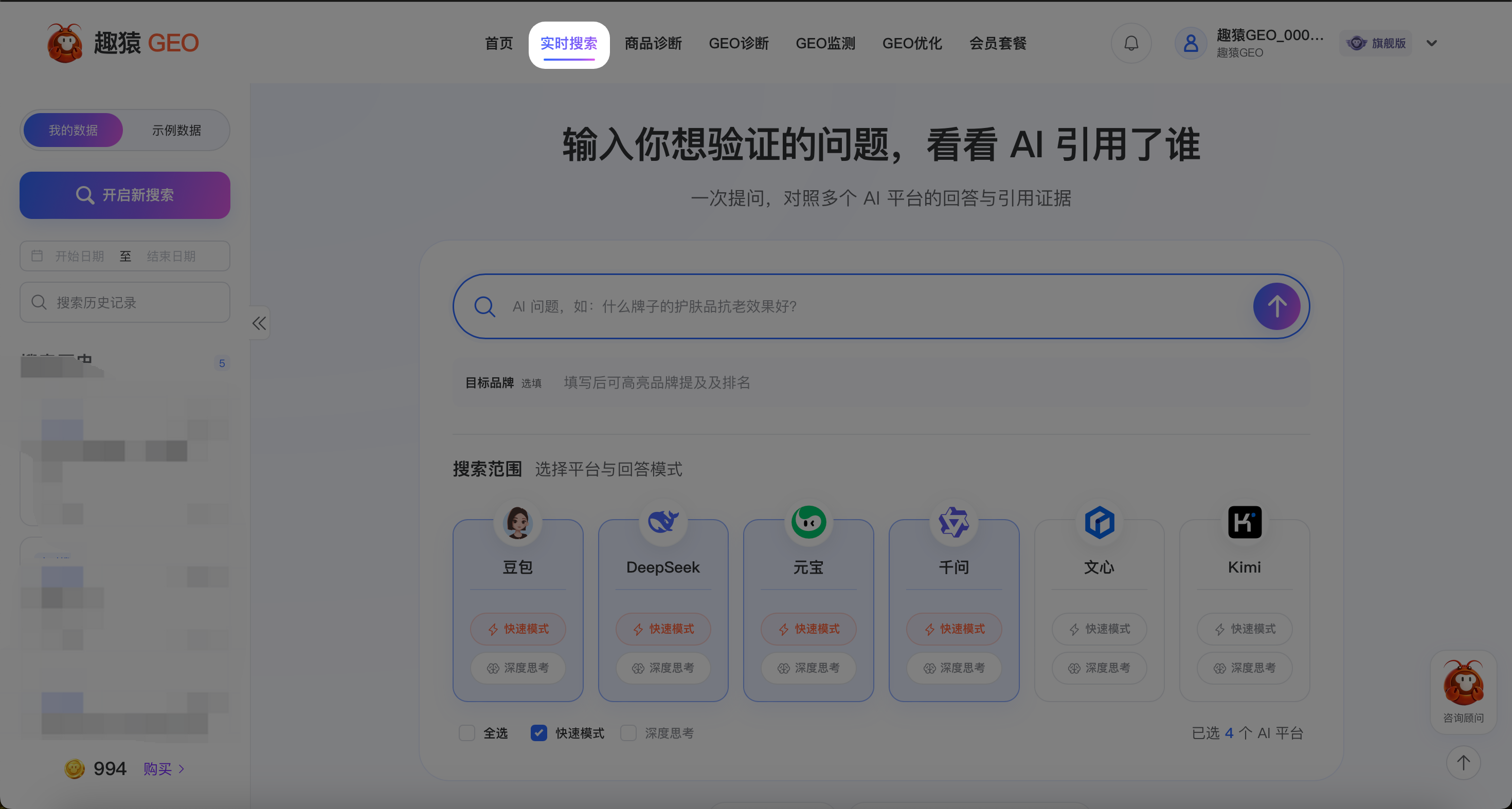1512x809 pixels.
Task: Select the Kimi platform icon
Action: pos(1245,522)
